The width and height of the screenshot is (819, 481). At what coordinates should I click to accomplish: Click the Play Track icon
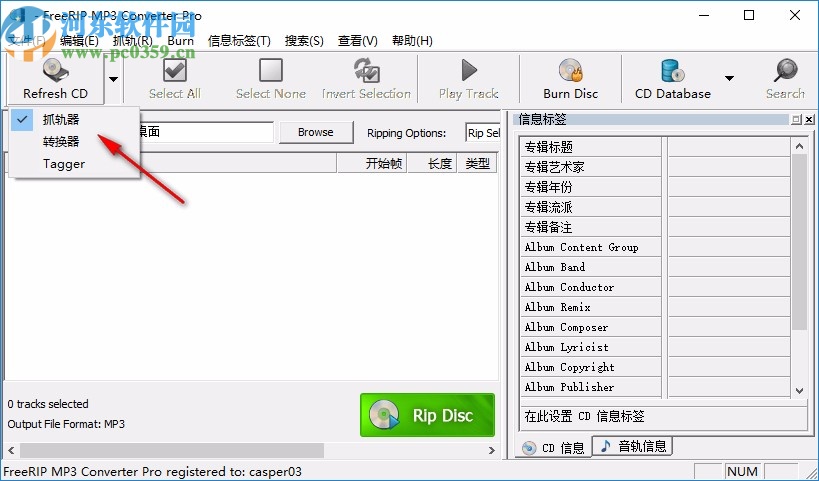pos(469,71)
